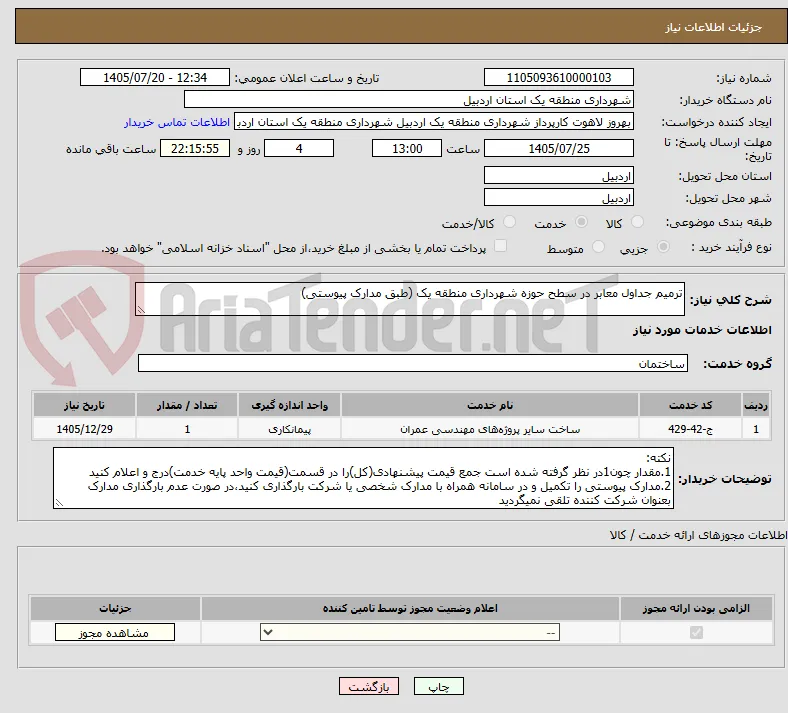
Task: Click the buyer notes resize handle
Action: tap(59, 502)
